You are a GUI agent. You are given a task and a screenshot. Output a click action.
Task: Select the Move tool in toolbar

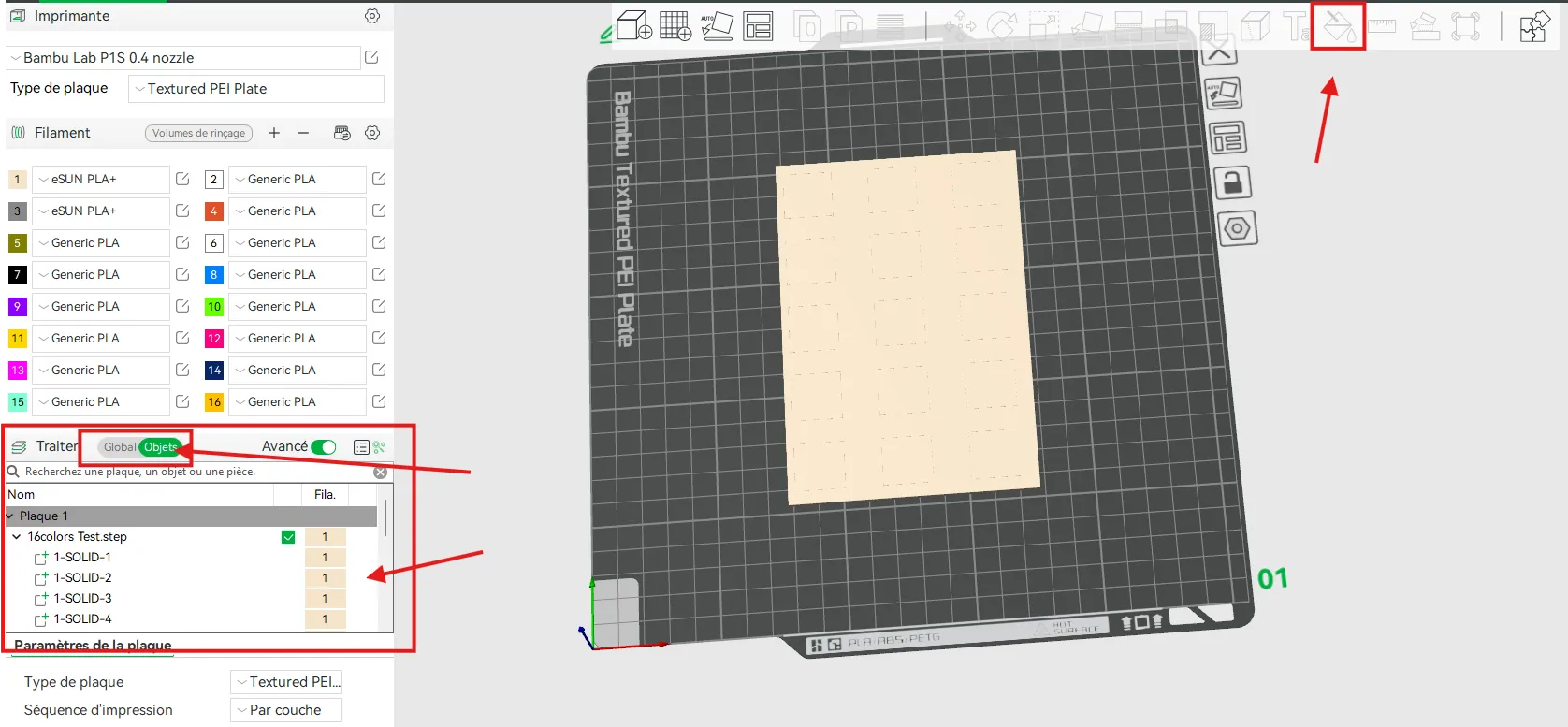point(960,25)
